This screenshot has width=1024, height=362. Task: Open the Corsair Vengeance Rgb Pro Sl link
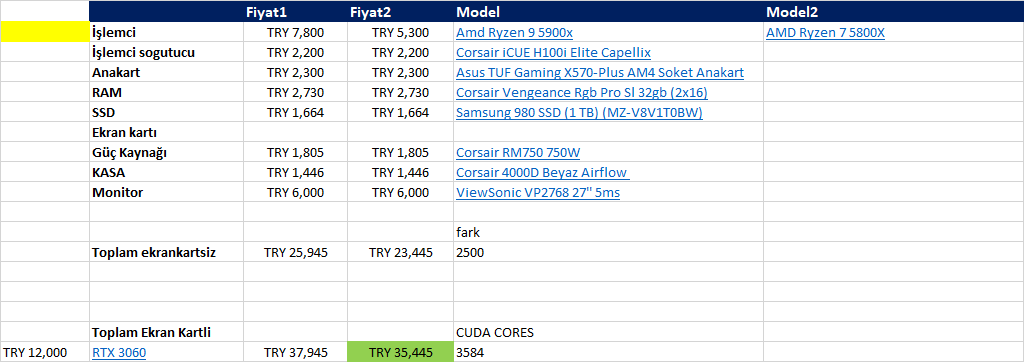pyautogui.click(x=582, y=93)
